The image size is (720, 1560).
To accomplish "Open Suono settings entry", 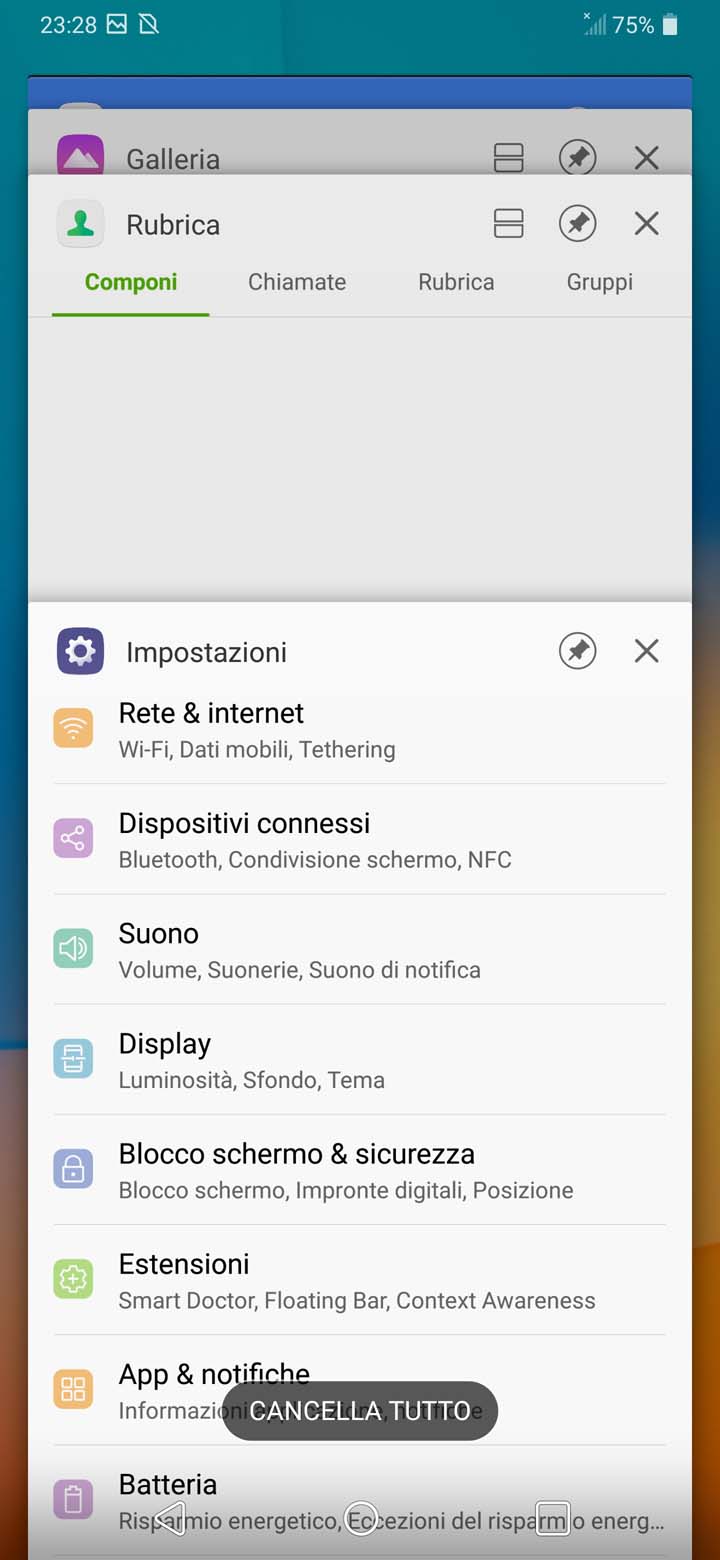I will [360, 949].
